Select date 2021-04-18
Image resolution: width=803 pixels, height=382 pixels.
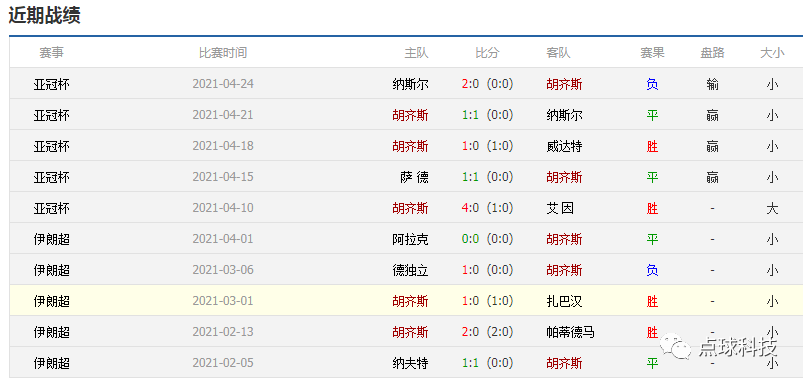(223, 146)
